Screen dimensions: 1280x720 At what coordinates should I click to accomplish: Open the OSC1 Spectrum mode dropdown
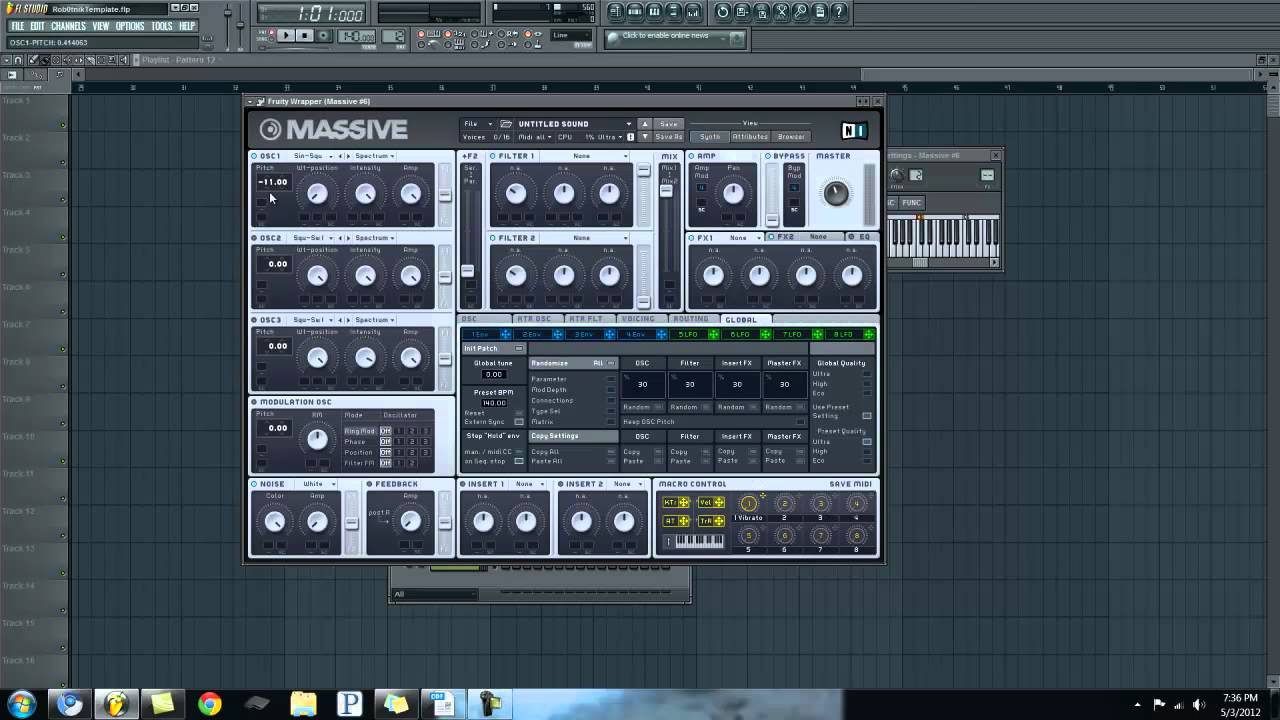click(375, 156)
